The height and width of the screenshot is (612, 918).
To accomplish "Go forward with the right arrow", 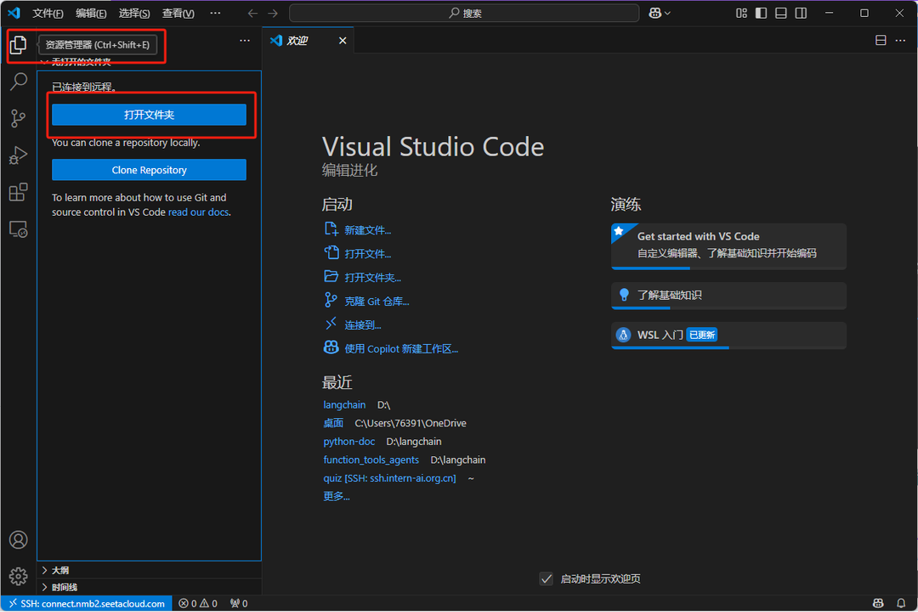I will [x=273, y=13].
